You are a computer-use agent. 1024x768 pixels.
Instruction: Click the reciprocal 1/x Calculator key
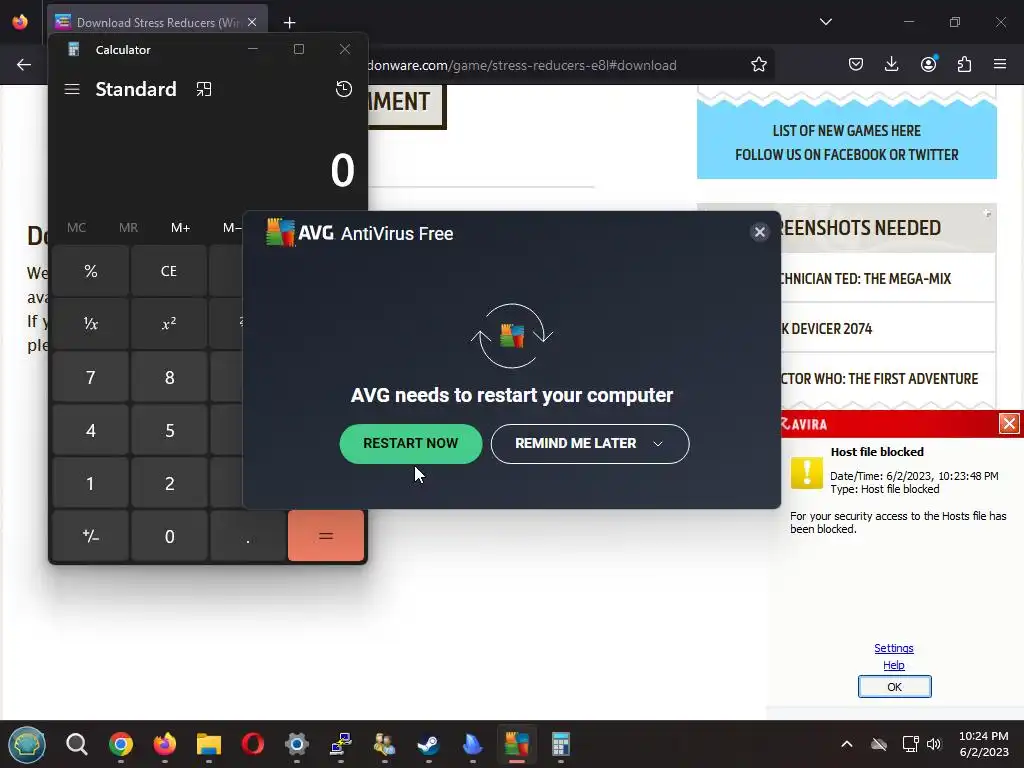[91, 324]
